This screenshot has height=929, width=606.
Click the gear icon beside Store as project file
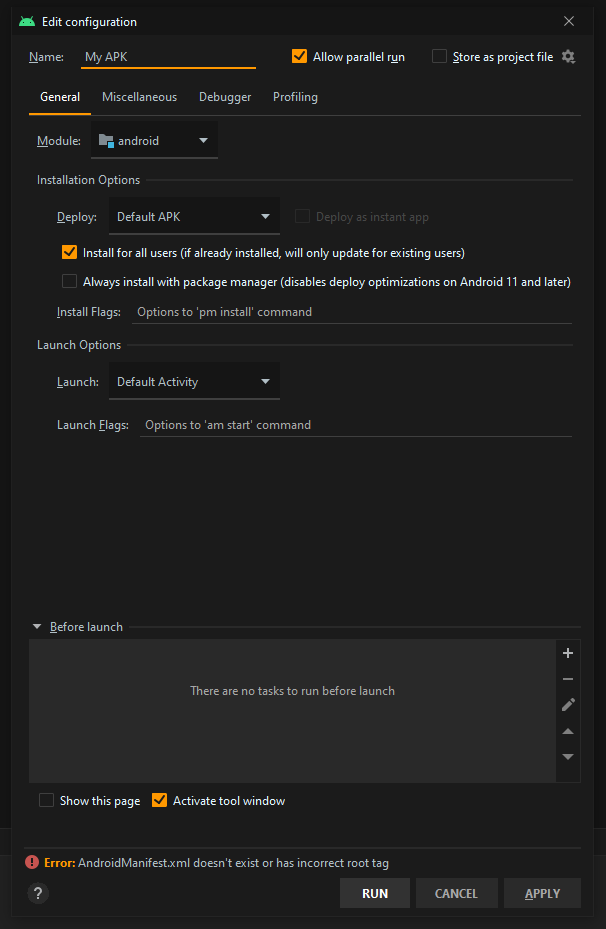(568, 57)
